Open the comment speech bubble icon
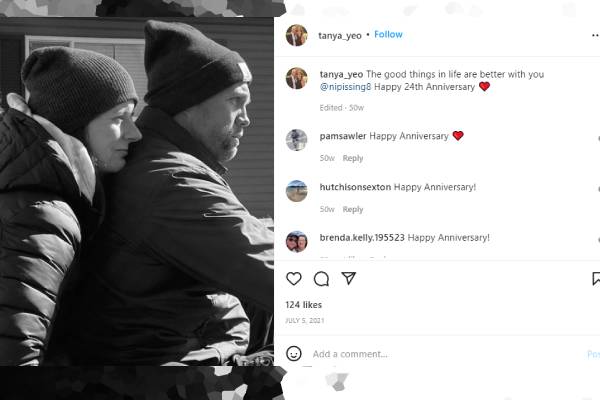Viewport: 600px width, 400px height. click(321, 279)
